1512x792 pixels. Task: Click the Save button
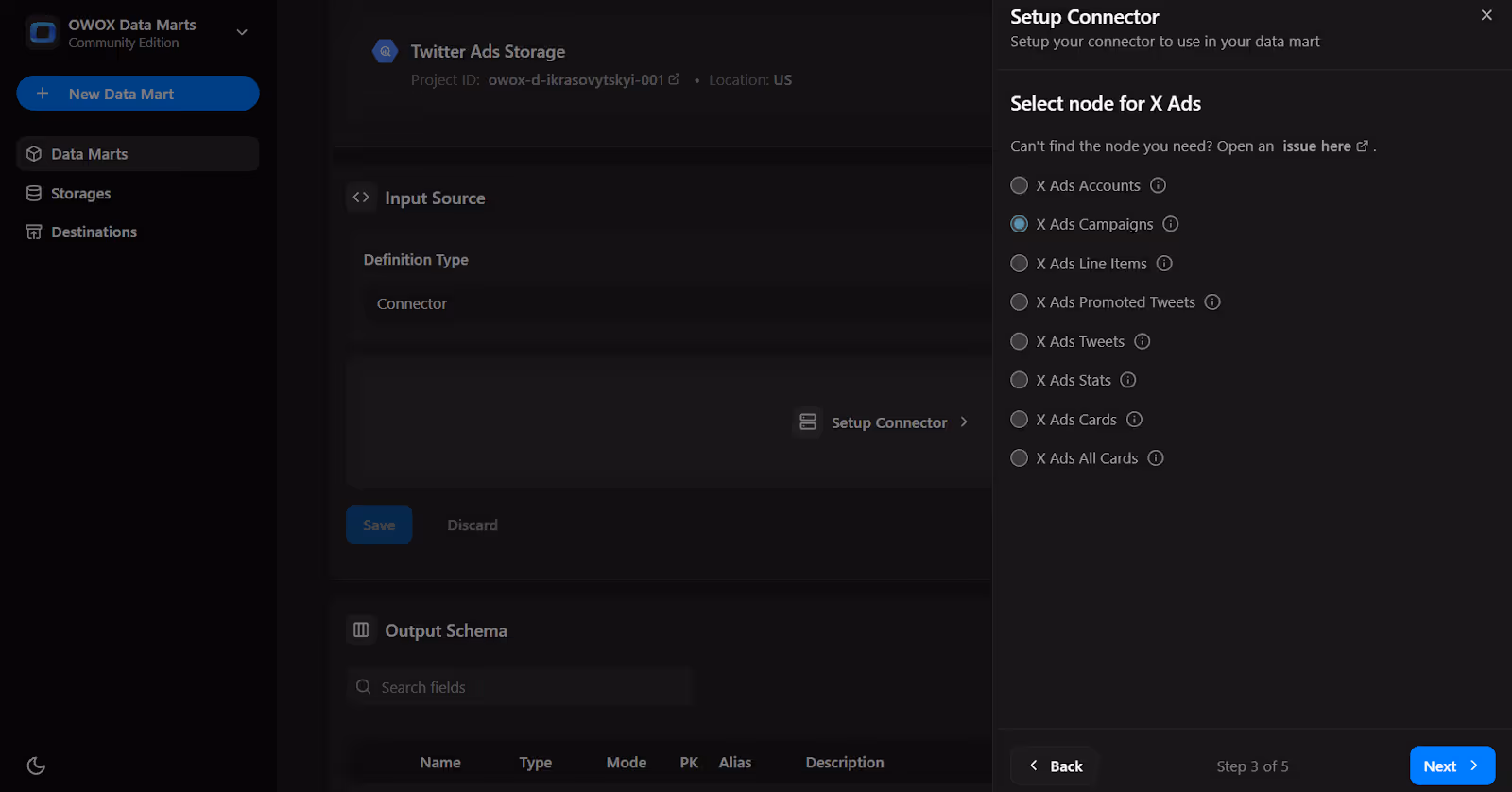point(379,525)
